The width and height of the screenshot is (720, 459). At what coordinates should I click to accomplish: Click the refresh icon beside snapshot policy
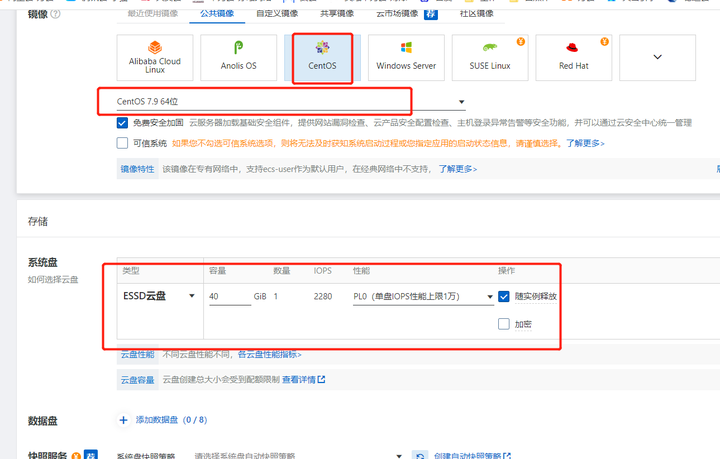pos(420,456)
